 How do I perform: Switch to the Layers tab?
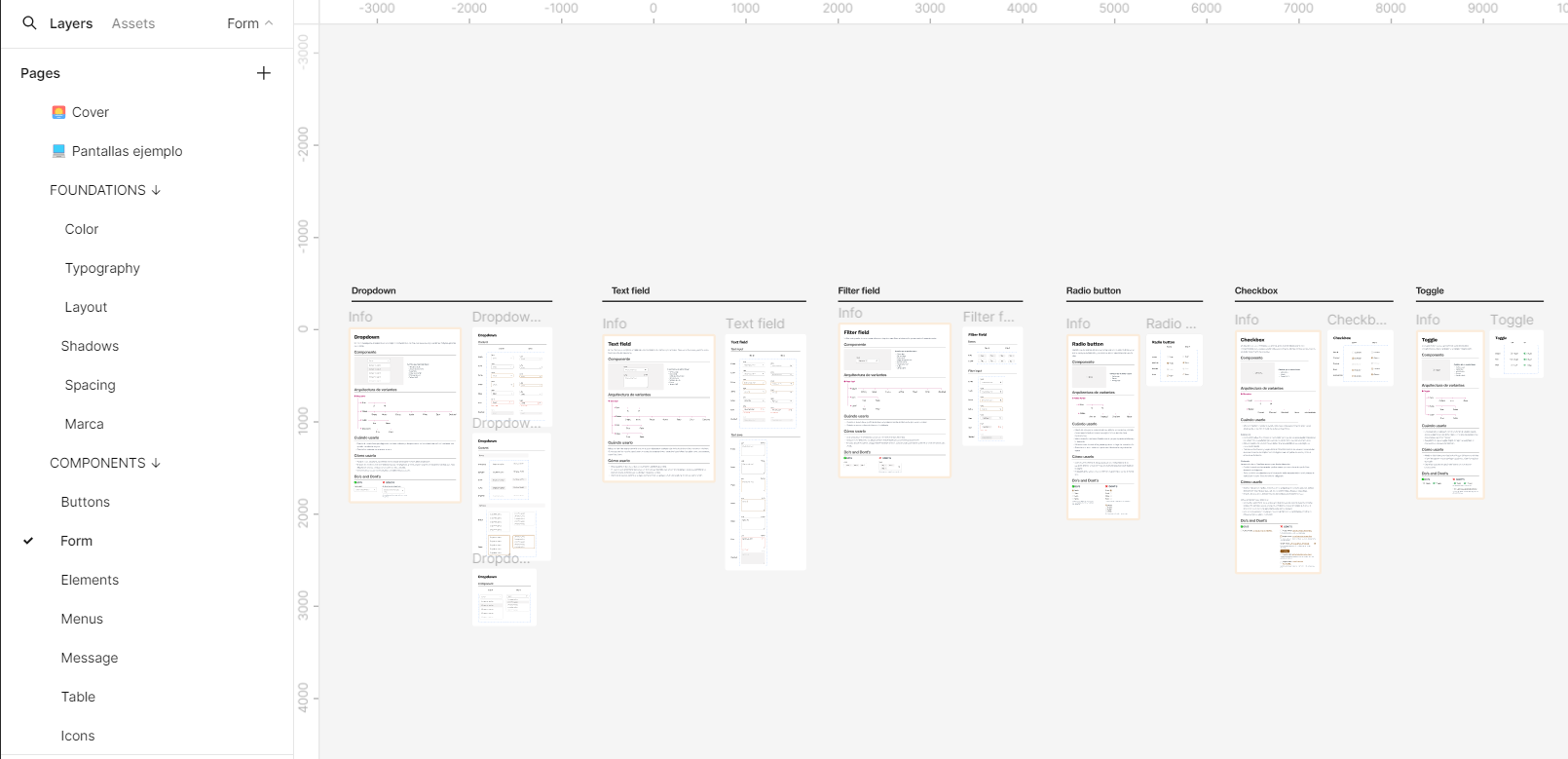click(71, 23)
